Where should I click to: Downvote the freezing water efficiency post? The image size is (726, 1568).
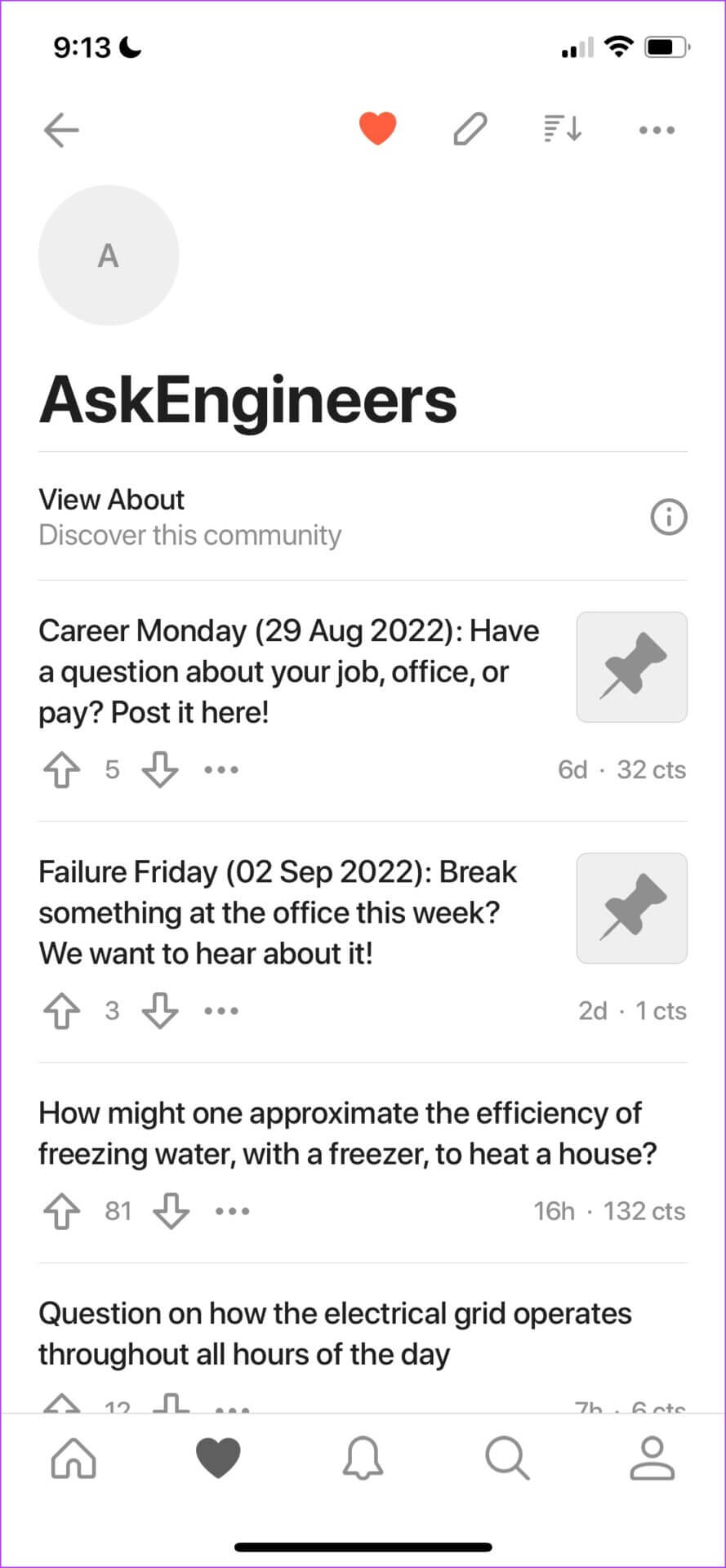(171, 1211)
